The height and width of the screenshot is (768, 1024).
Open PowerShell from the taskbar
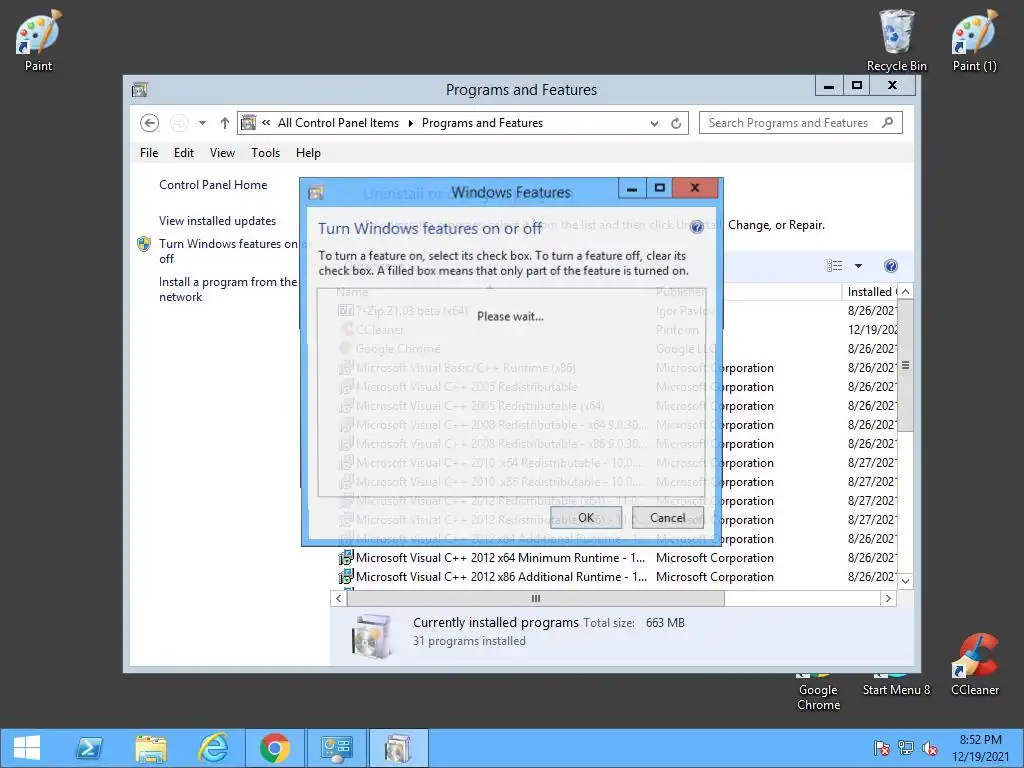click(89, 748)
